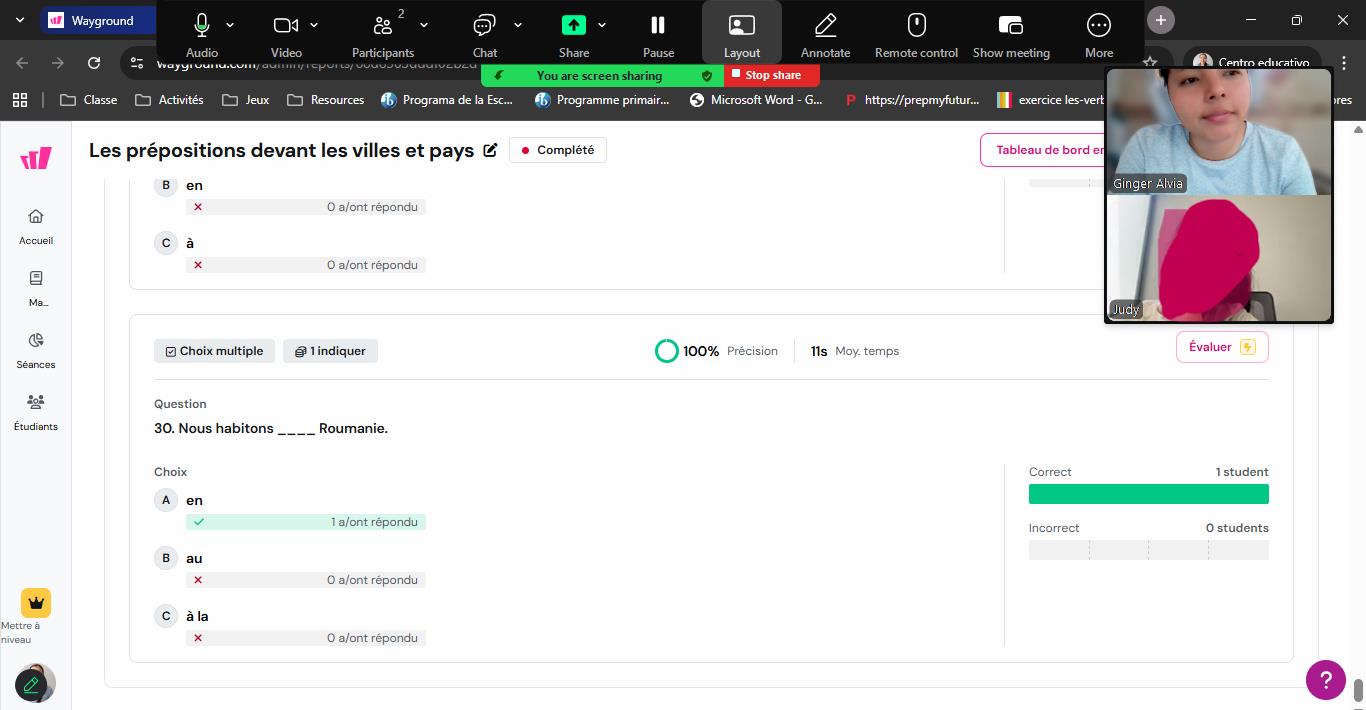Image resolution: width=1366 pixels, height=710 pixels.
Task: Open the Classe bookmark folder
Action: tap(89, 100)
